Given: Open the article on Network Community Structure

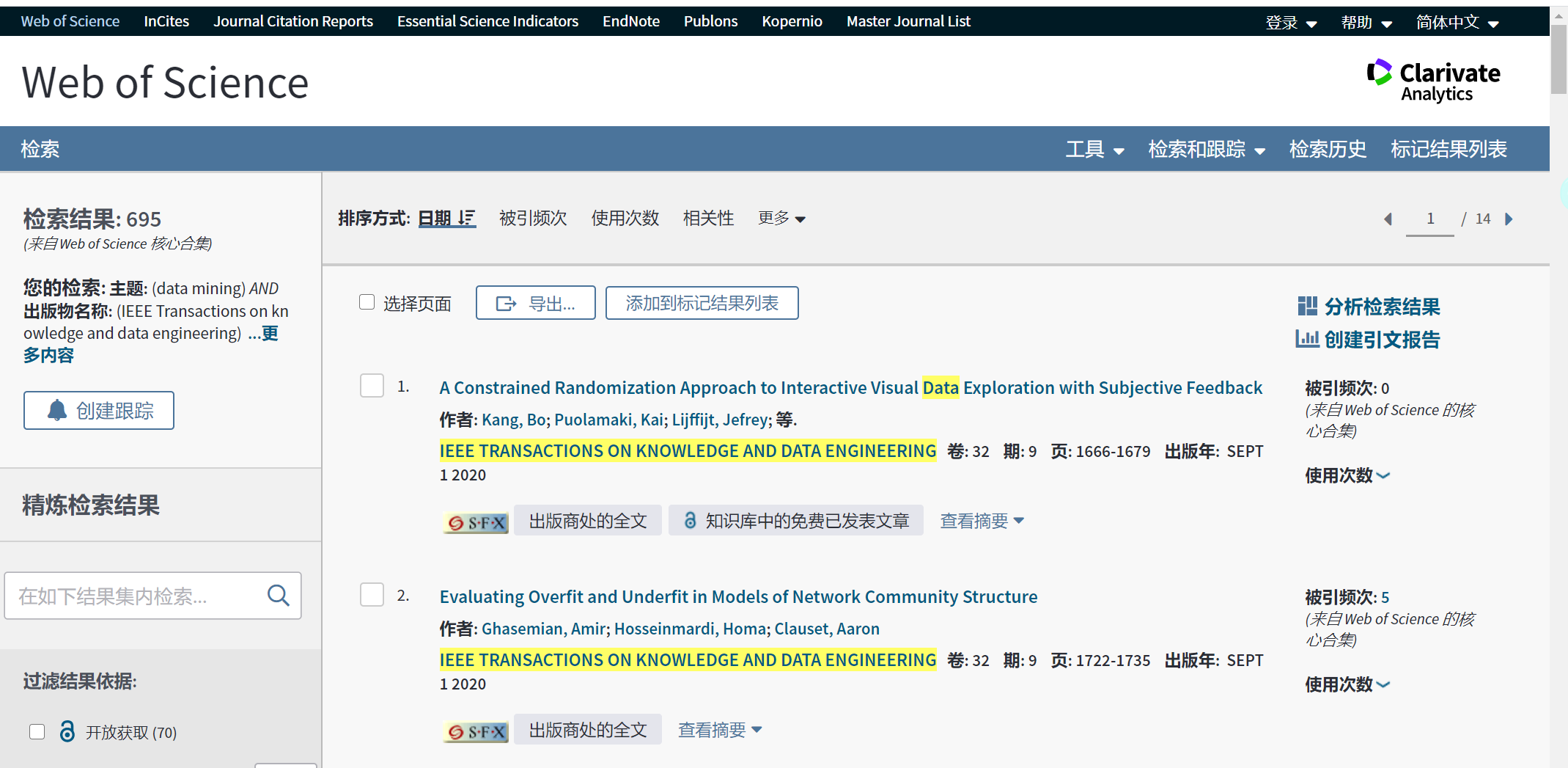Looking at the screenshot, I should 737,596.
